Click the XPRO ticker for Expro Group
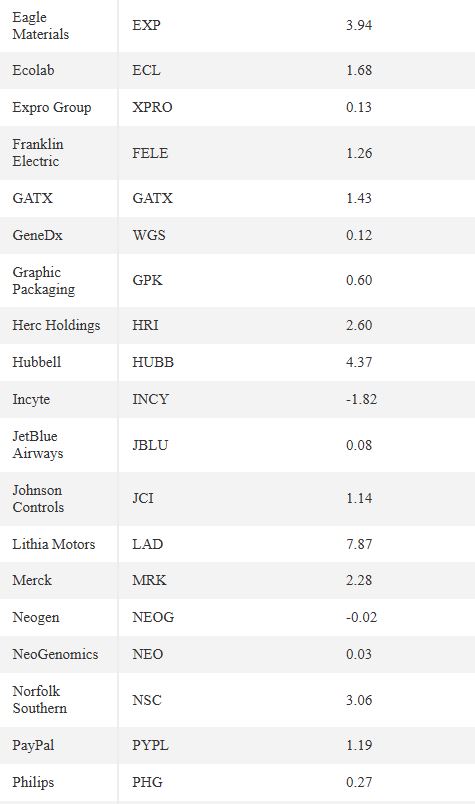475x804 pixels. click(x=152, y=107)
